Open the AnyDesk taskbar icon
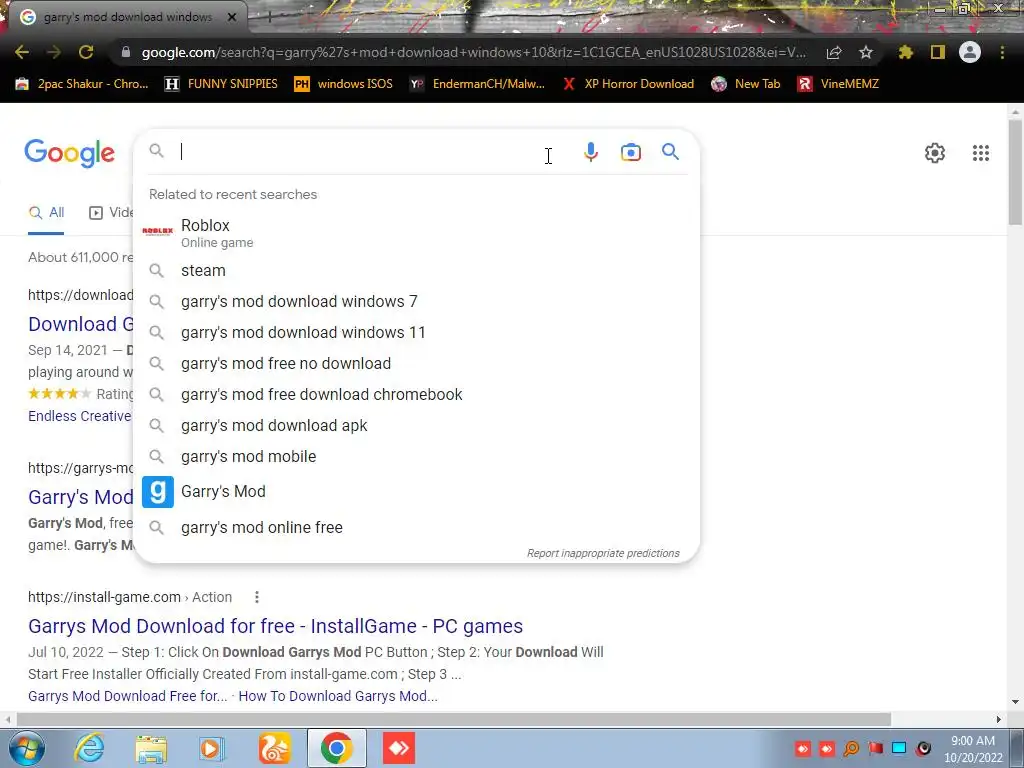Viewport: 1024px width, 768px height. pos(399,748)
